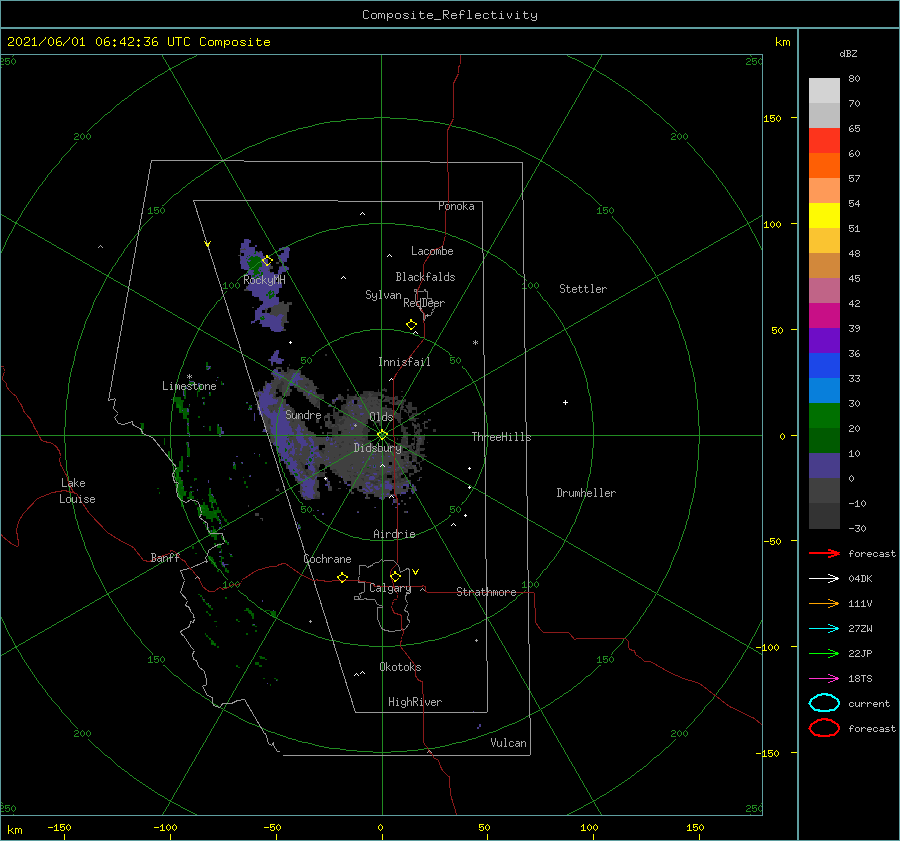Image resolution: width=900 pixels, height=841 pixels.
Task: Click the white plus marker east of ThreeHills
Action: pyautogui.click(x=565, y=402)
